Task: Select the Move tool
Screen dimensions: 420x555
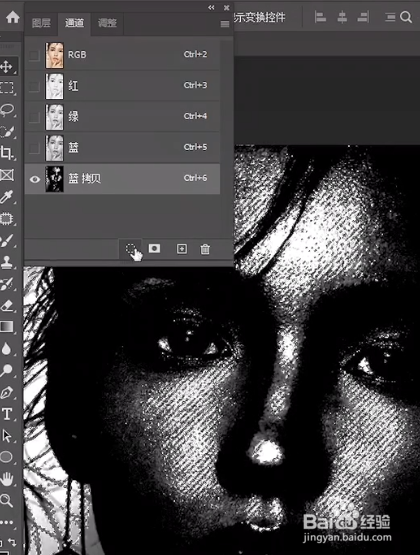Action: coord(6,66)
